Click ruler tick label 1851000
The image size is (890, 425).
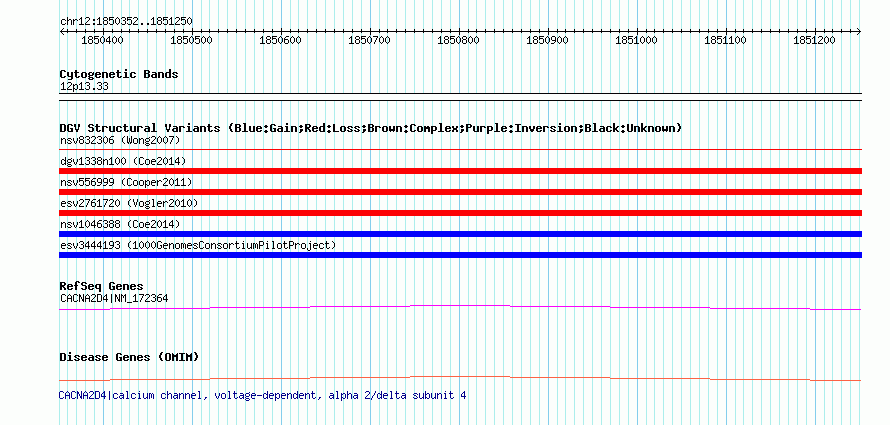[x=637, y=40]
